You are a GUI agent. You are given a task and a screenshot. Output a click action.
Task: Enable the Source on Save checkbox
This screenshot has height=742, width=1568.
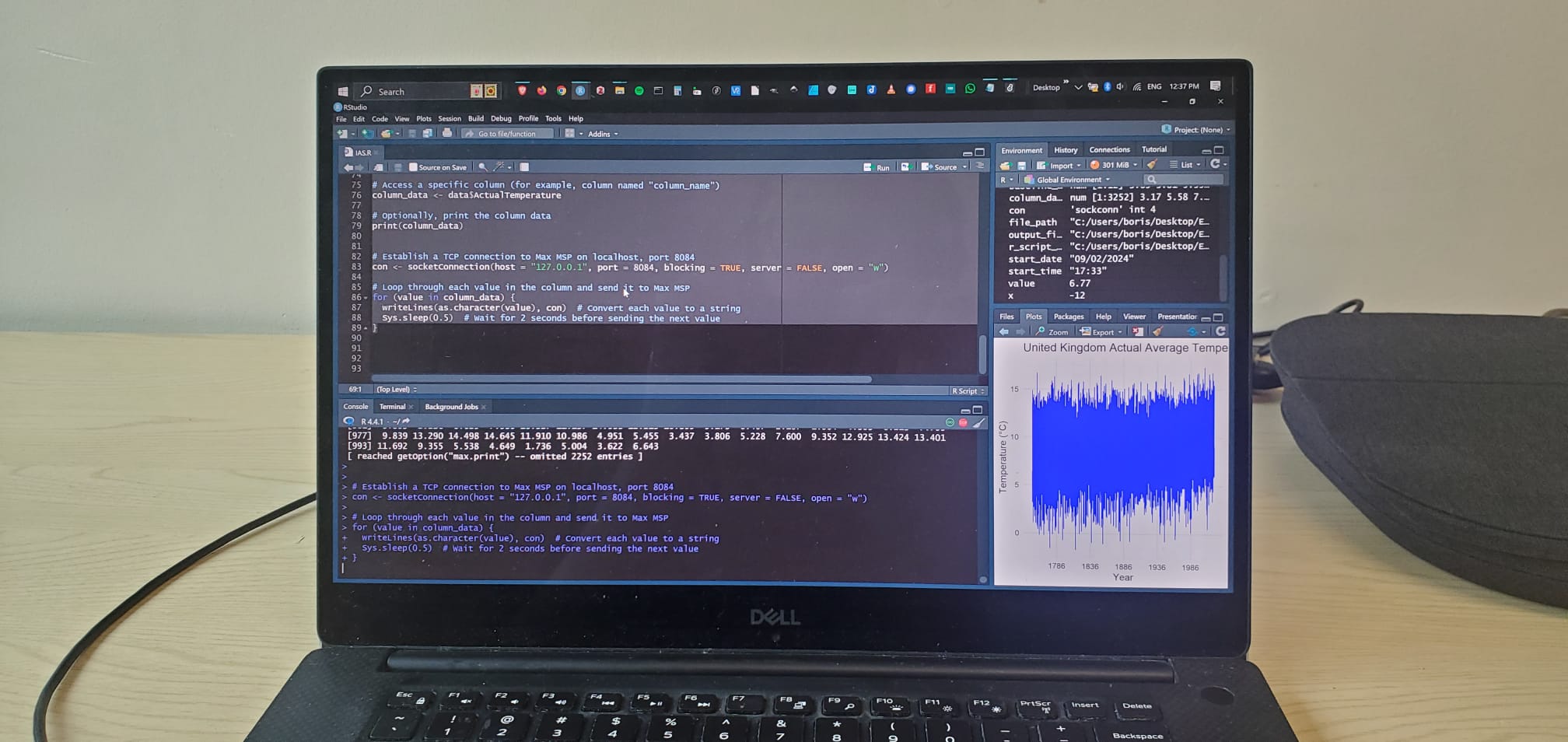[x=413, y=167]
